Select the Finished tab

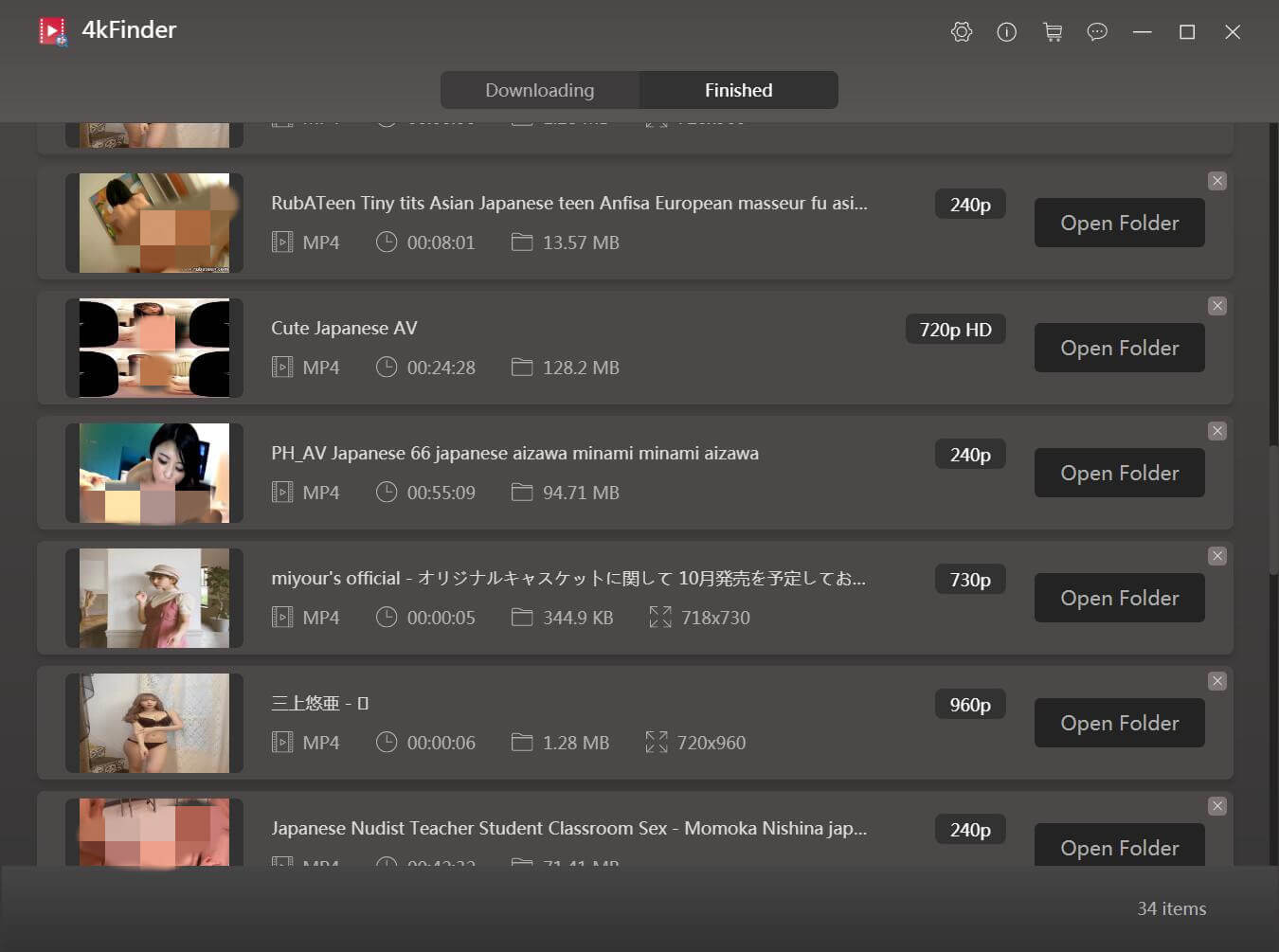coord(738,90)
